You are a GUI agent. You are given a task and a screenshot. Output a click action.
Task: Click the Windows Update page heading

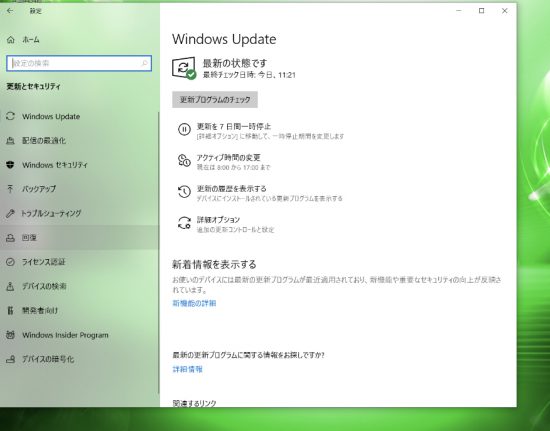click(224, 39)
